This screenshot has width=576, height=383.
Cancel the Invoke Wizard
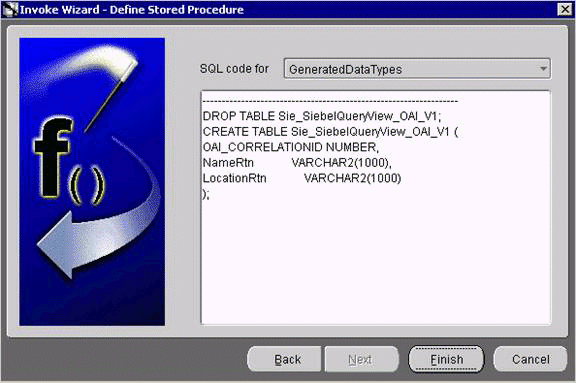530,359
